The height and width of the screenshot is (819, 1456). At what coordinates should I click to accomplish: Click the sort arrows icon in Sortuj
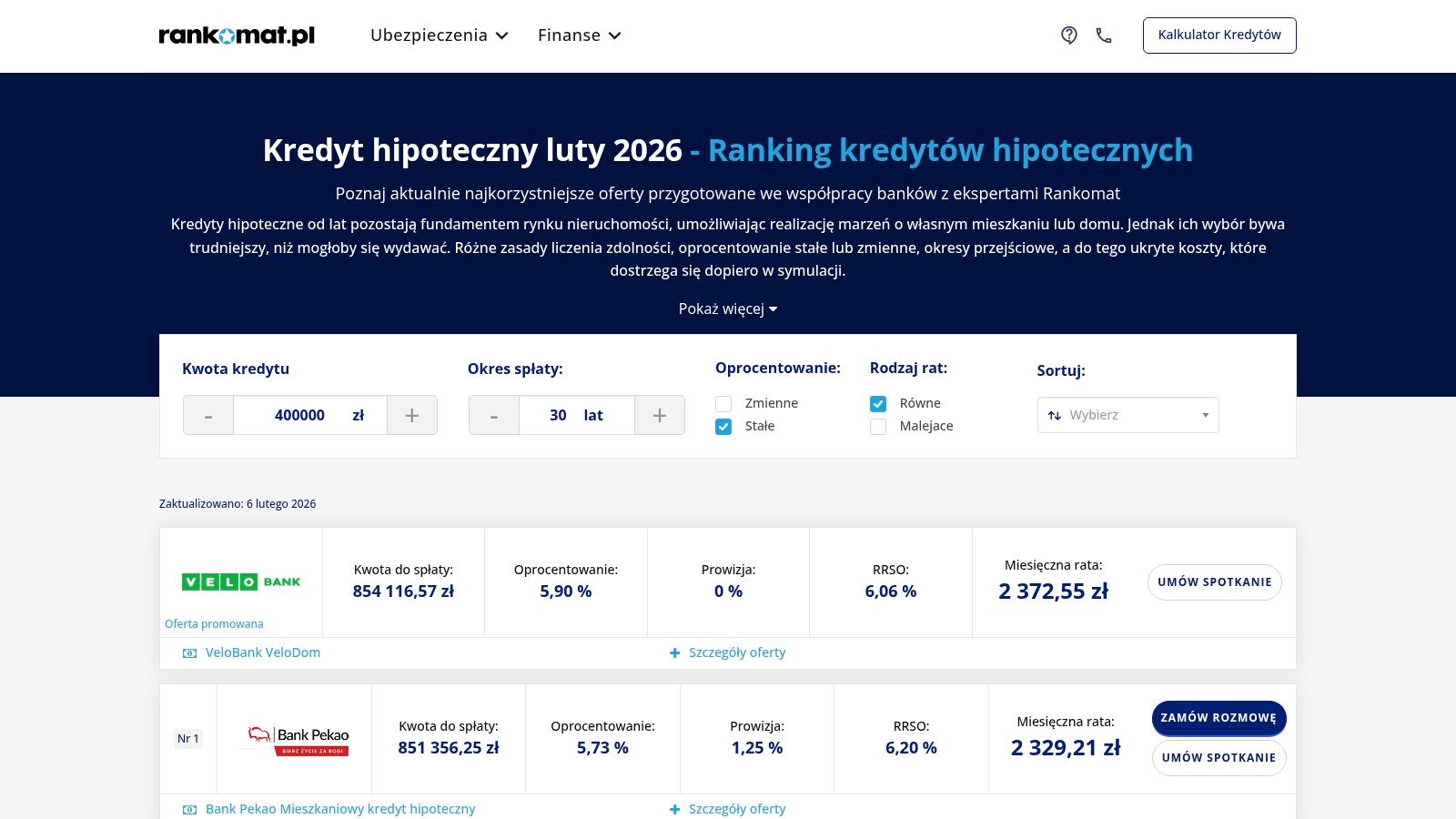[x=1055, y=415]
